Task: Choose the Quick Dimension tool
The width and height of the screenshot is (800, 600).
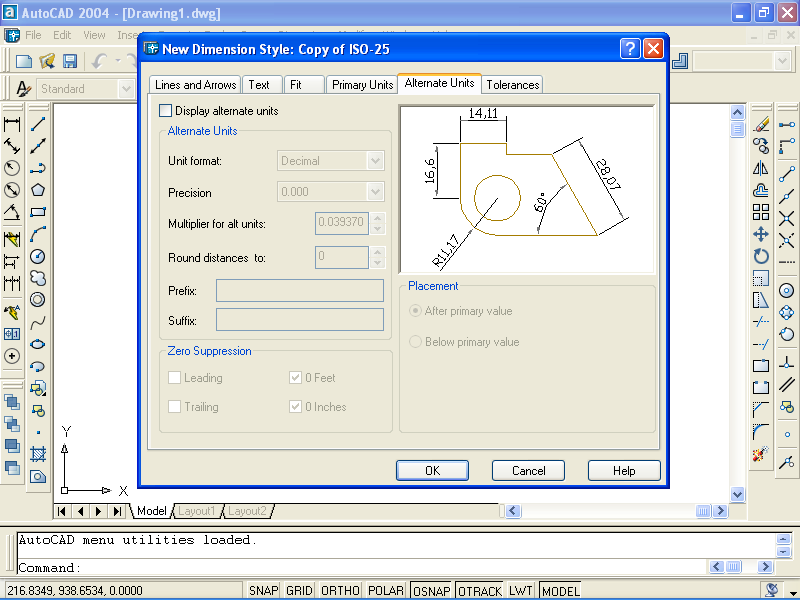Action: [12, 239]
